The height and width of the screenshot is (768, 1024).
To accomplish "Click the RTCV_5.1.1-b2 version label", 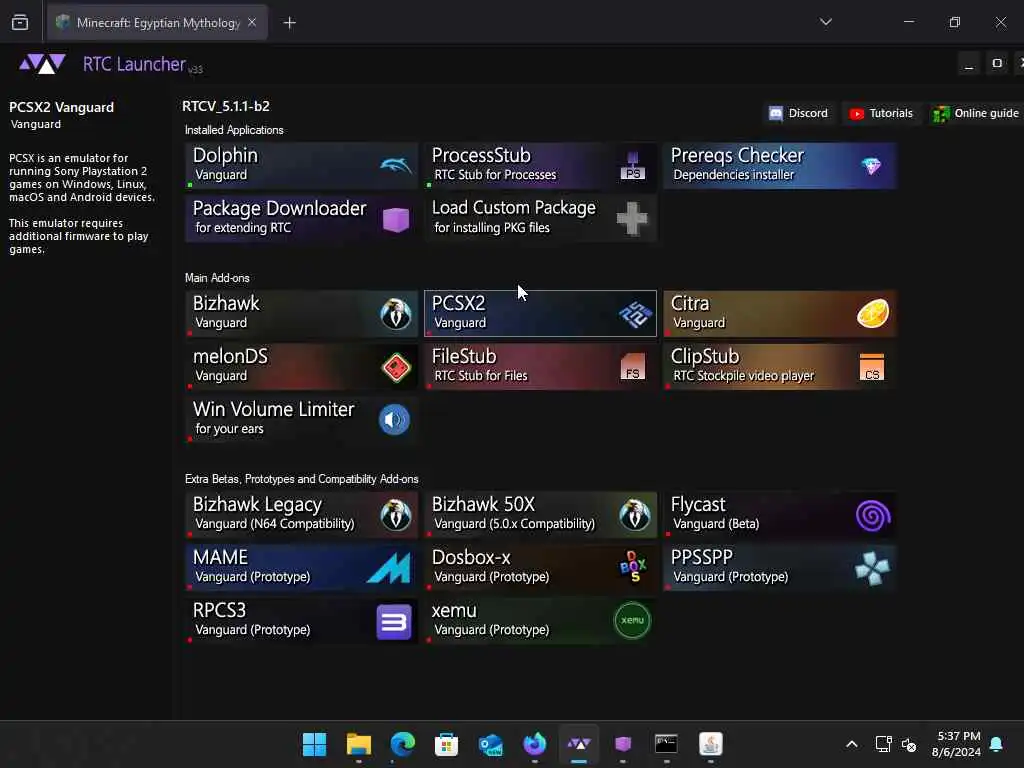I will [226, 106].
